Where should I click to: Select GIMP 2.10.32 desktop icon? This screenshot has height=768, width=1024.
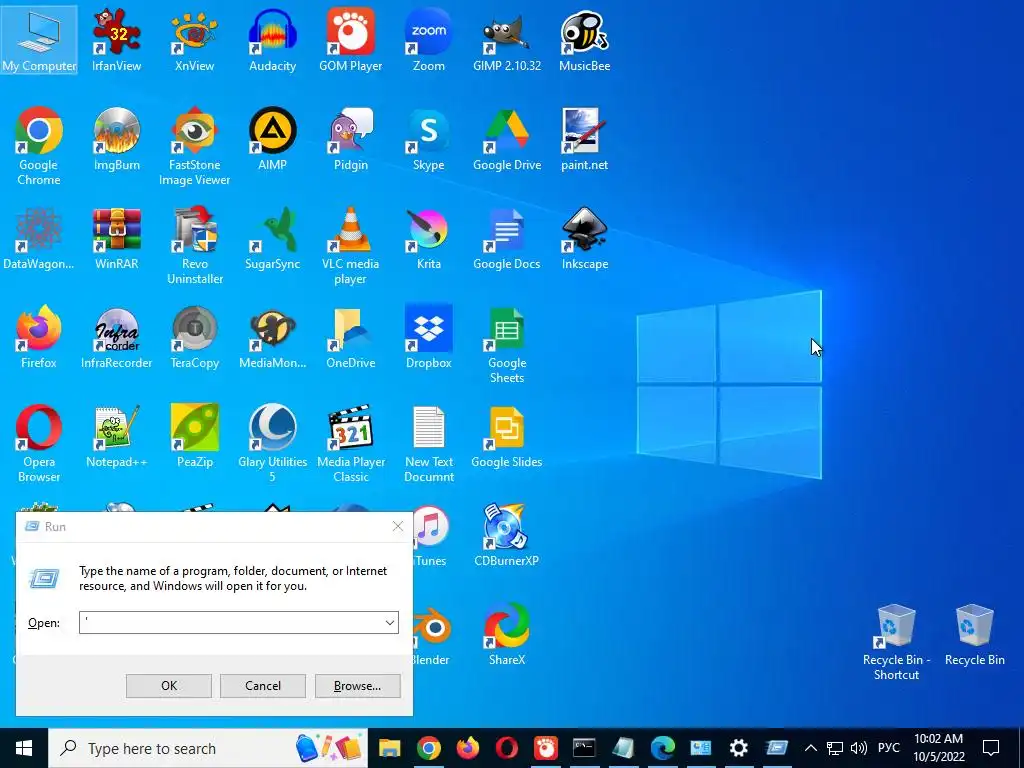pos(507,39)
